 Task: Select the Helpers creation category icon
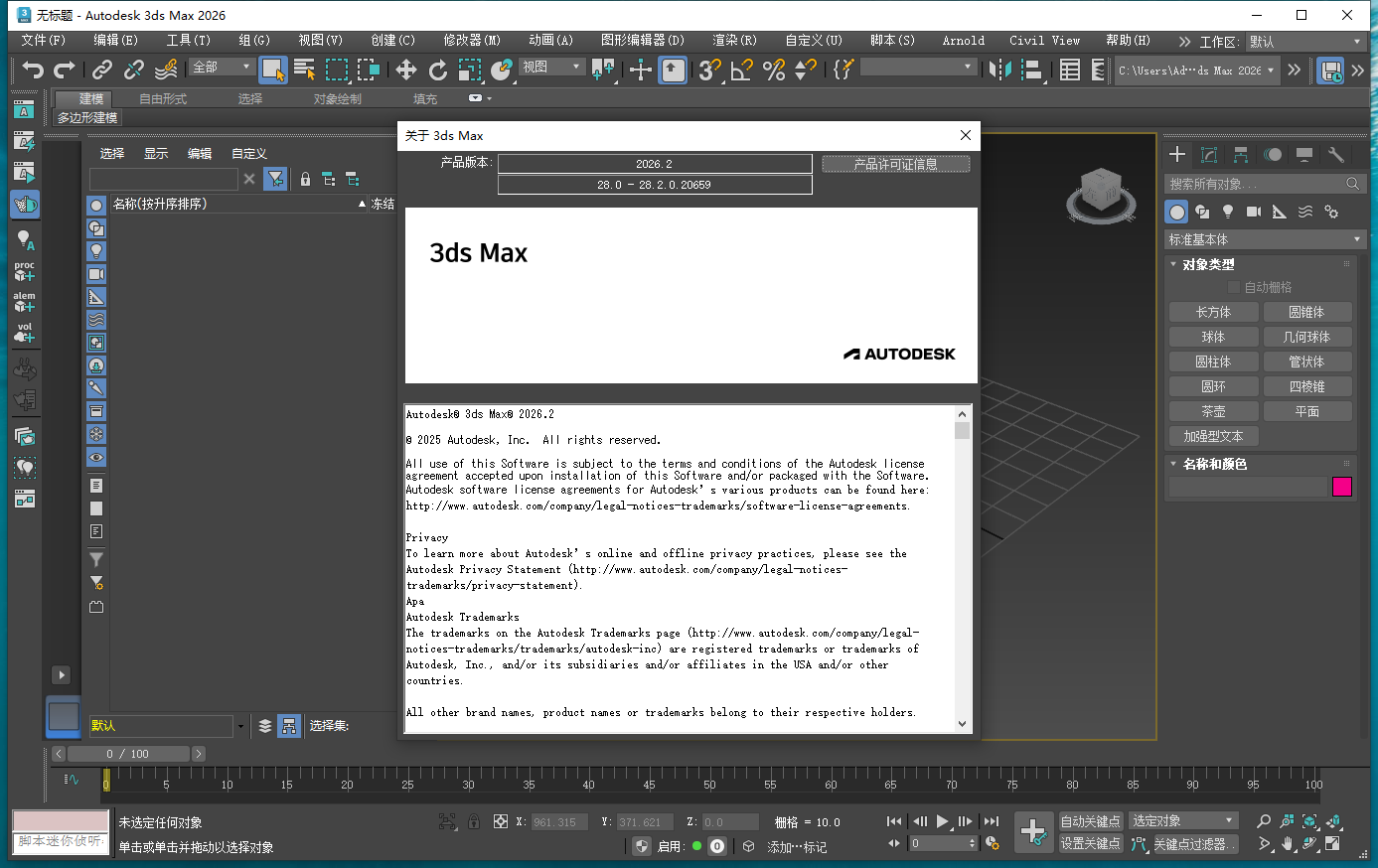click(1280, 212)
